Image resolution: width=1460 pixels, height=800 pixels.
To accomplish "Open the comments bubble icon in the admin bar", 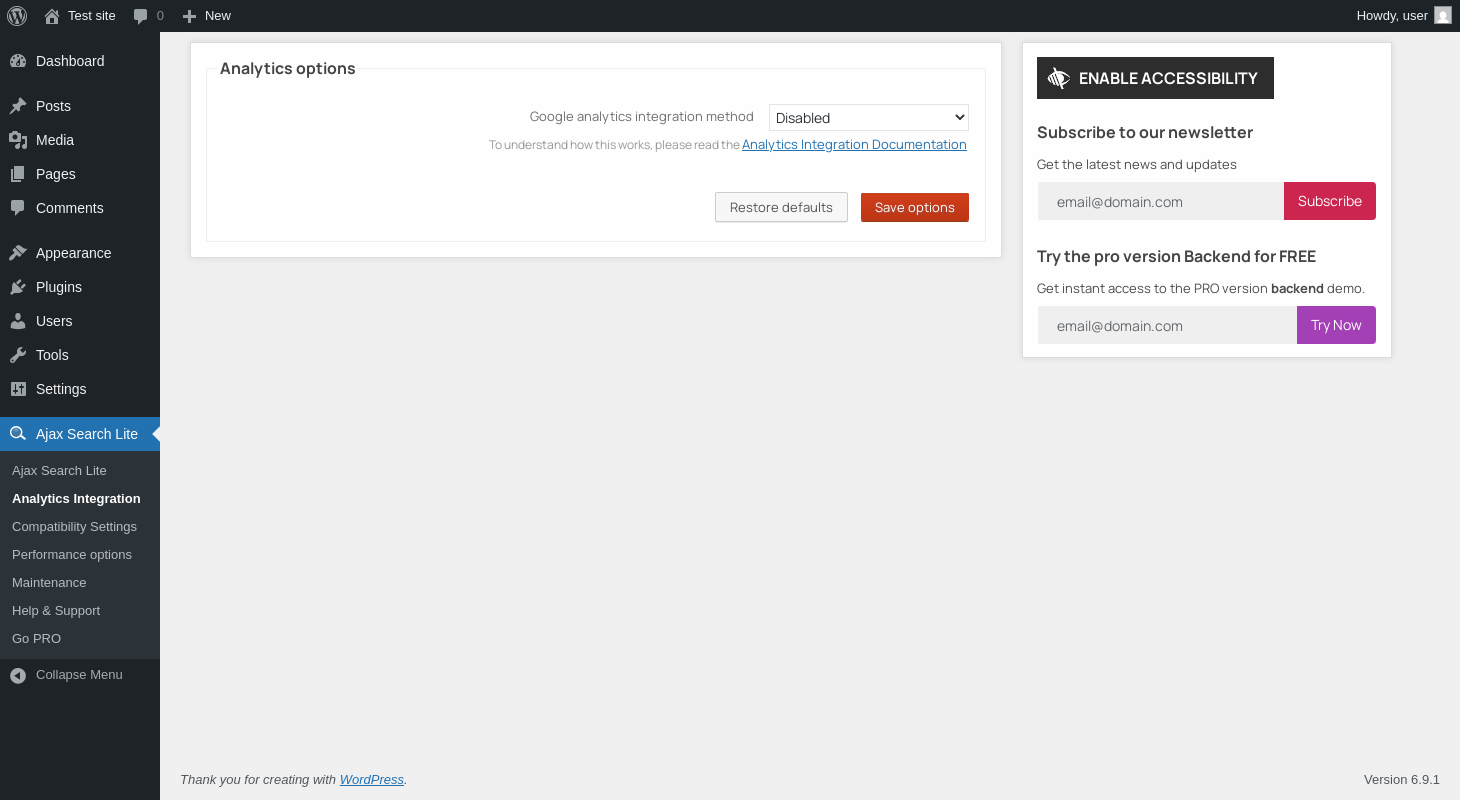I will tap(141, 16).
